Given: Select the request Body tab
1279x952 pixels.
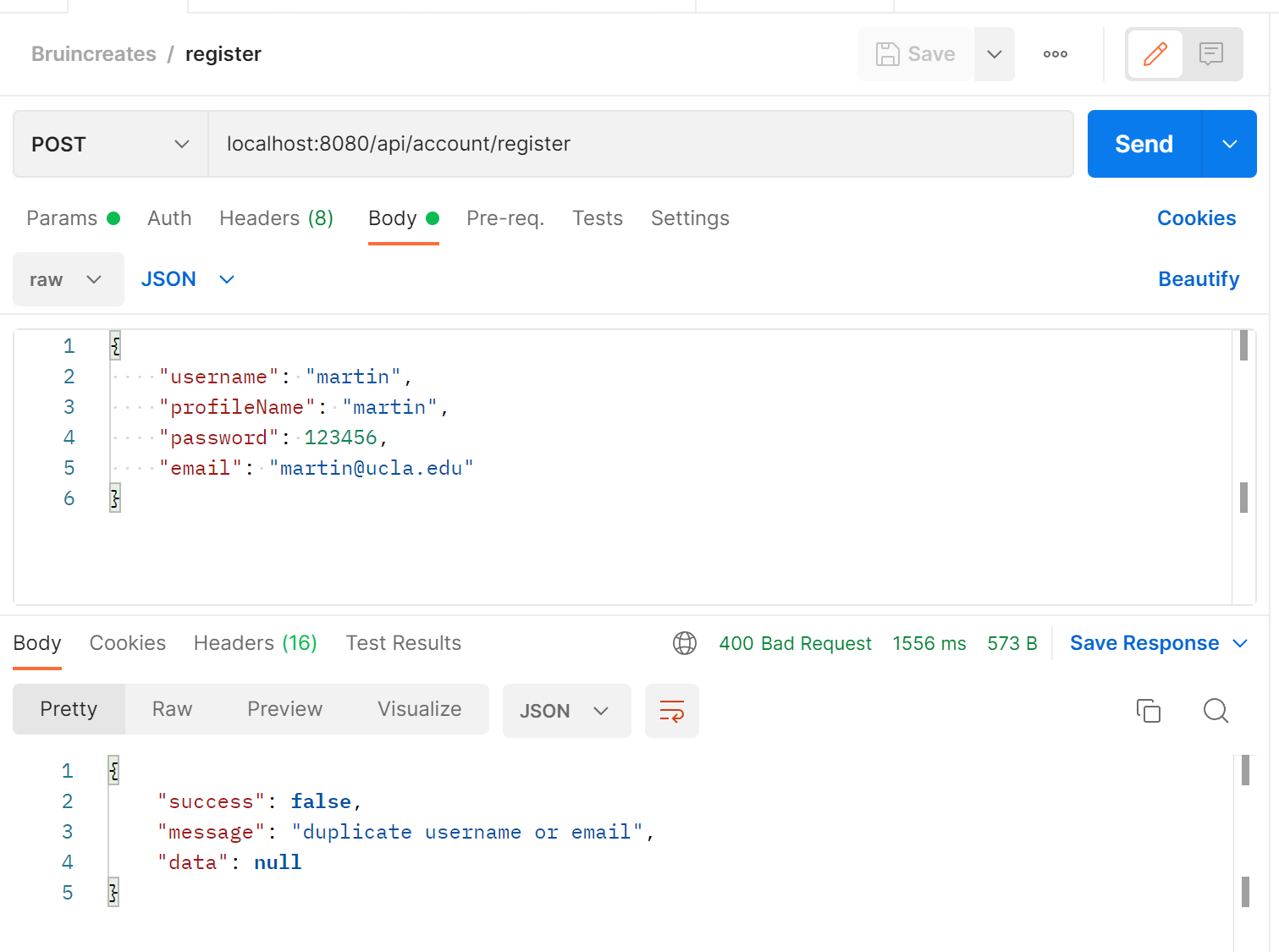Looking at the screenshot, I should pos(404,218).
